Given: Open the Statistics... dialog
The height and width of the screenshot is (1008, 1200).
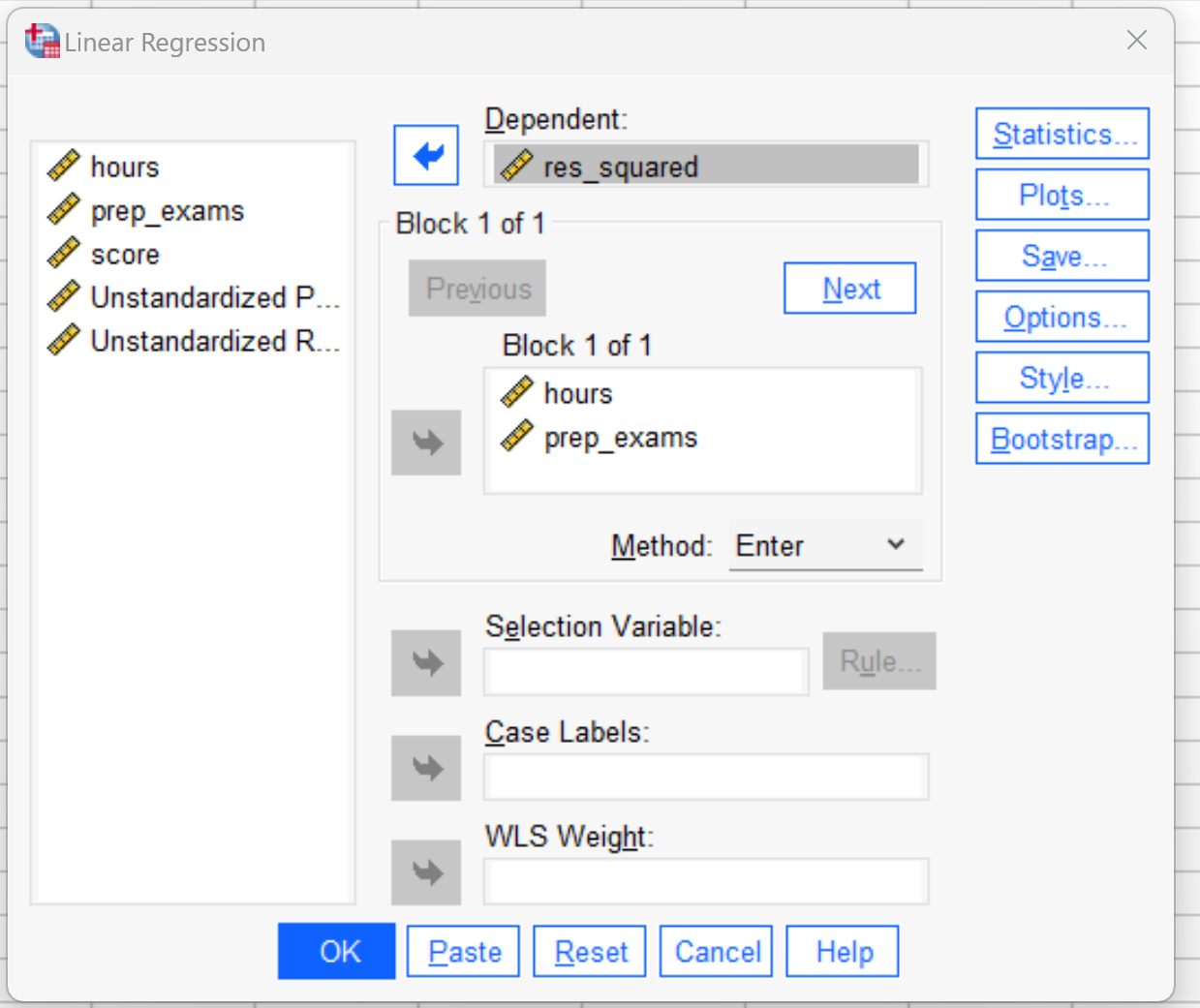Looking at the screenshot, I should point(1062,134).
